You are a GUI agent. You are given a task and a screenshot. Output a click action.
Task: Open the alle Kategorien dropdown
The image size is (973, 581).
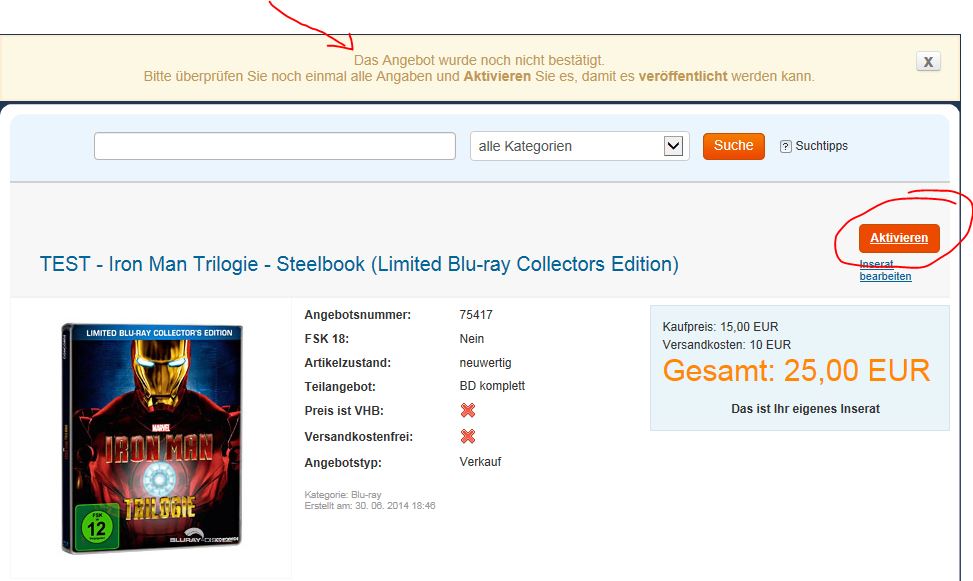(x=580, y=146)
